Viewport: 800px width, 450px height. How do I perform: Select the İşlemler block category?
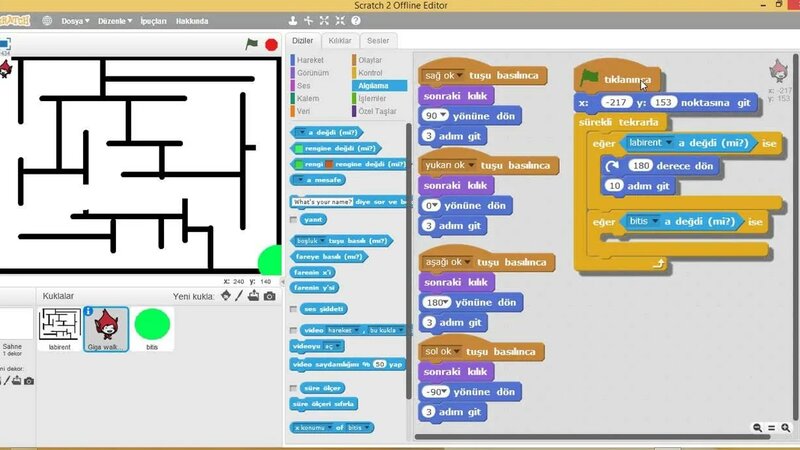point(372,98)
